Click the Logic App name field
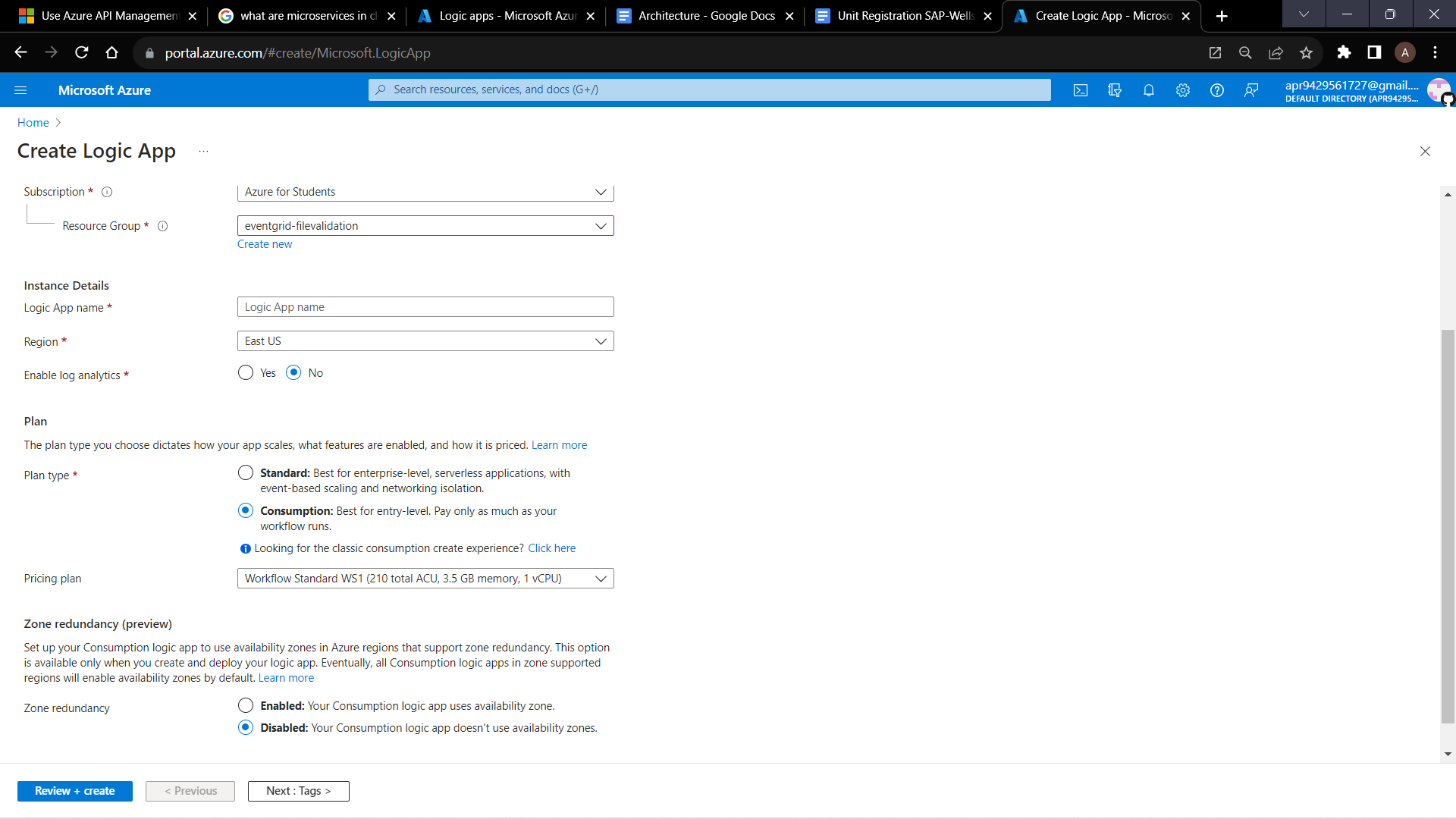 pos(425,306)
